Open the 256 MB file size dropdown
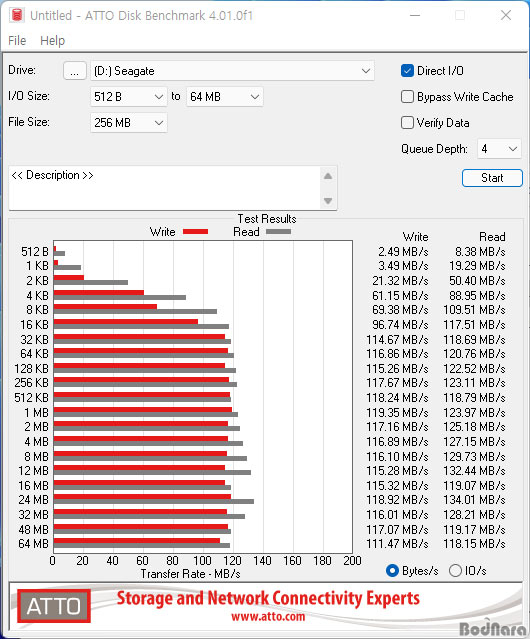This screenshot has width=530, height=639. coord(128,123)
